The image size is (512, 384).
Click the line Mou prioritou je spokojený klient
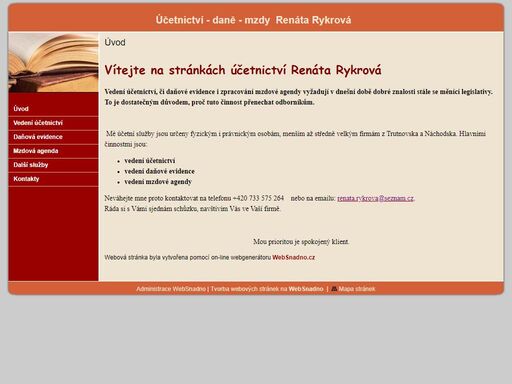(x=301, y=241)
